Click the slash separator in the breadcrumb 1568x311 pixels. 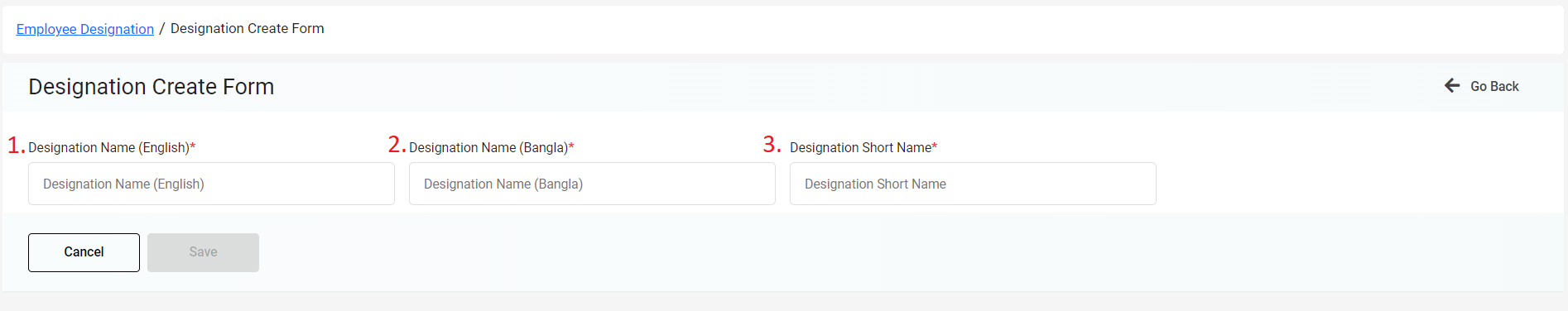pyautogui.click(x=162, y=29)
